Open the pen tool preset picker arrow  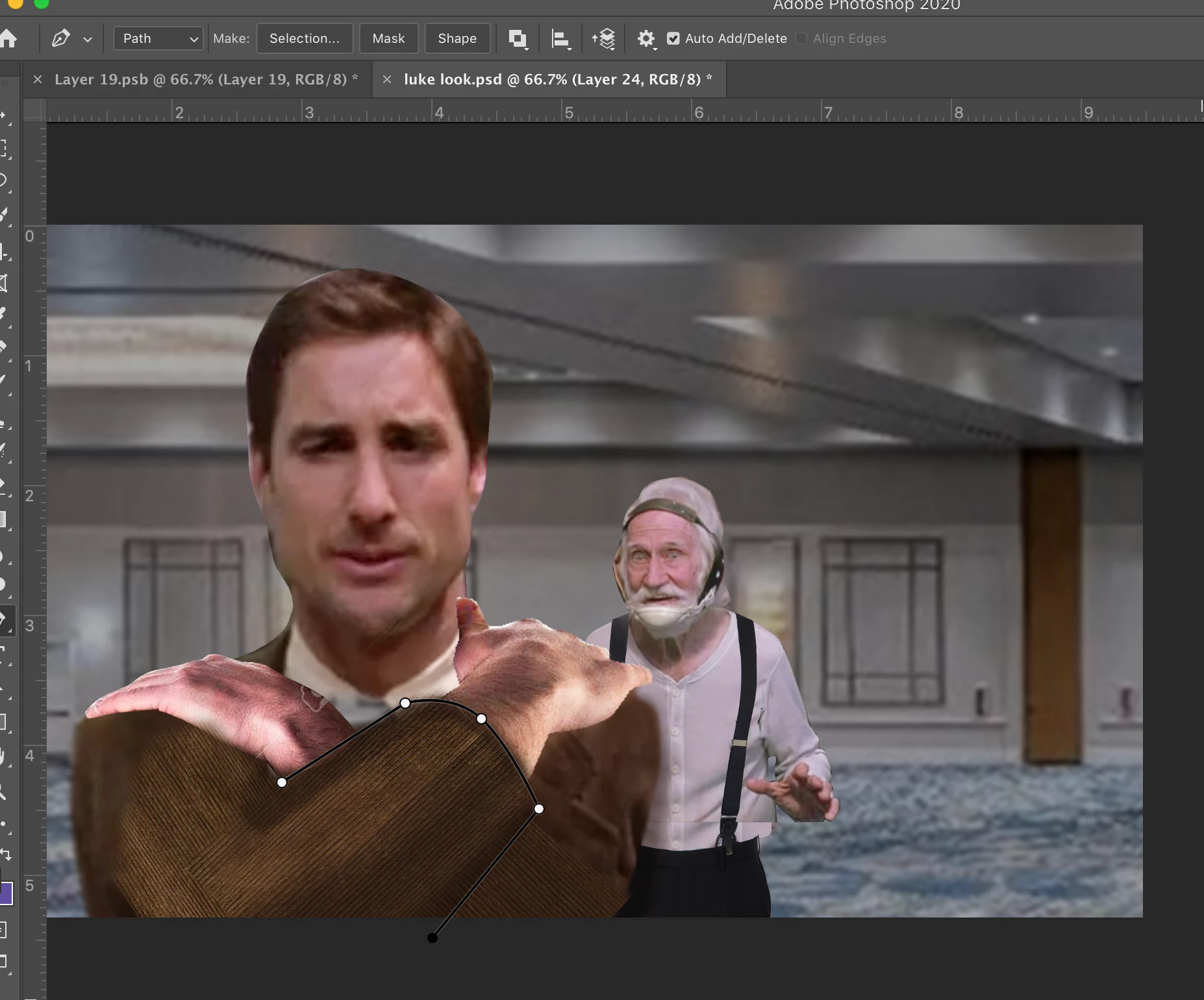(88, 40)
